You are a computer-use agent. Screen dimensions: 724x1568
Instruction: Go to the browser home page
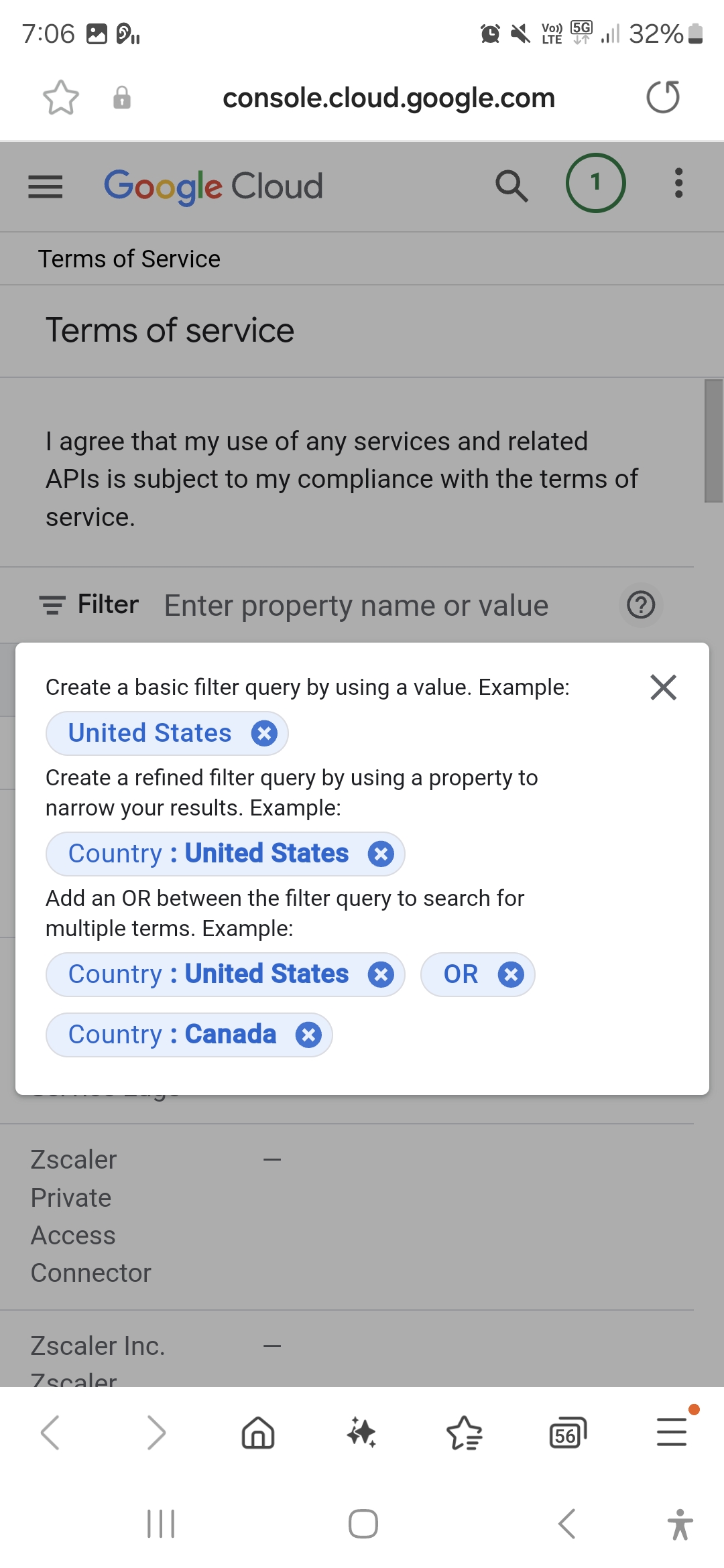pyautogui.click(x=258, y=1433)
